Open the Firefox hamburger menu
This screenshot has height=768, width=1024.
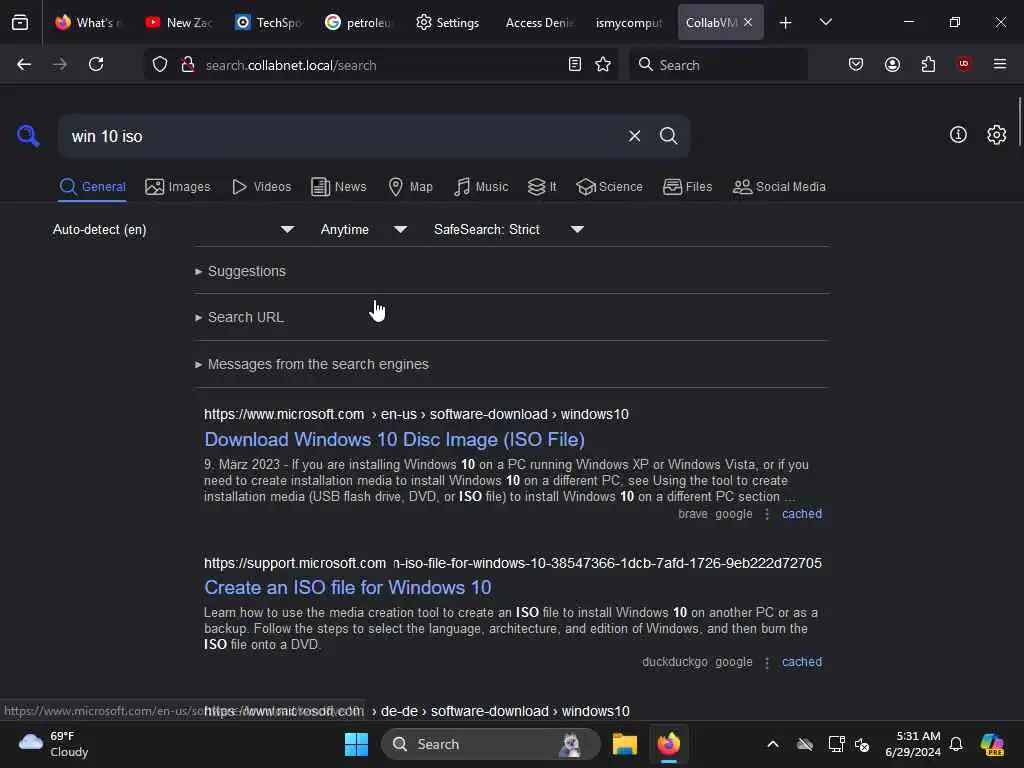[1000, 64]
